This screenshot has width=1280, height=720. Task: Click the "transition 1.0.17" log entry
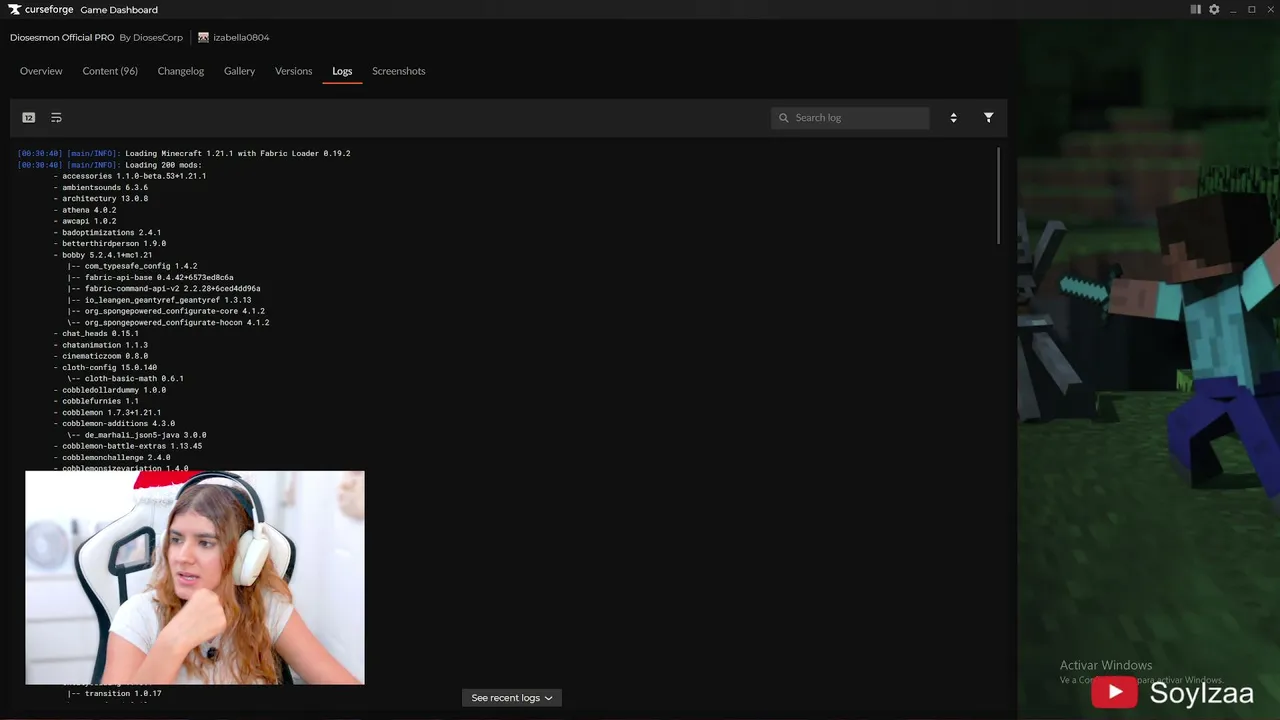123,694
